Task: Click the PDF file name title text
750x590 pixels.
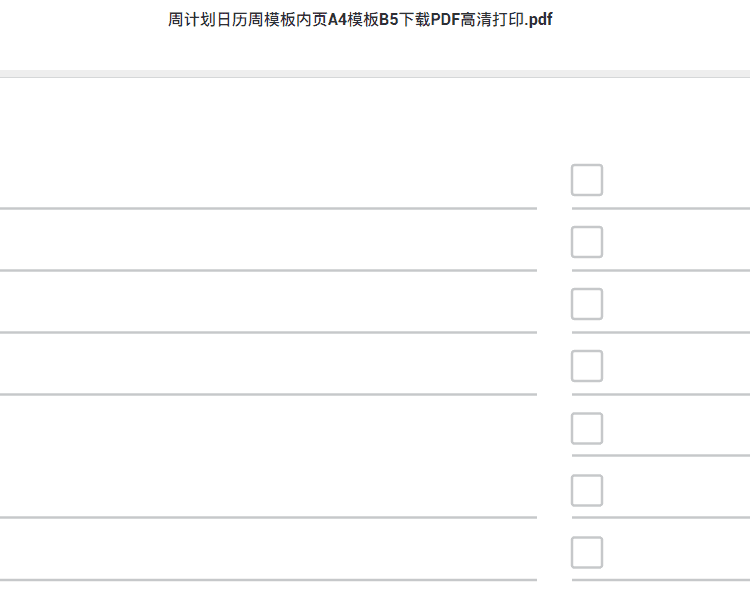Action: click(360, 20)
